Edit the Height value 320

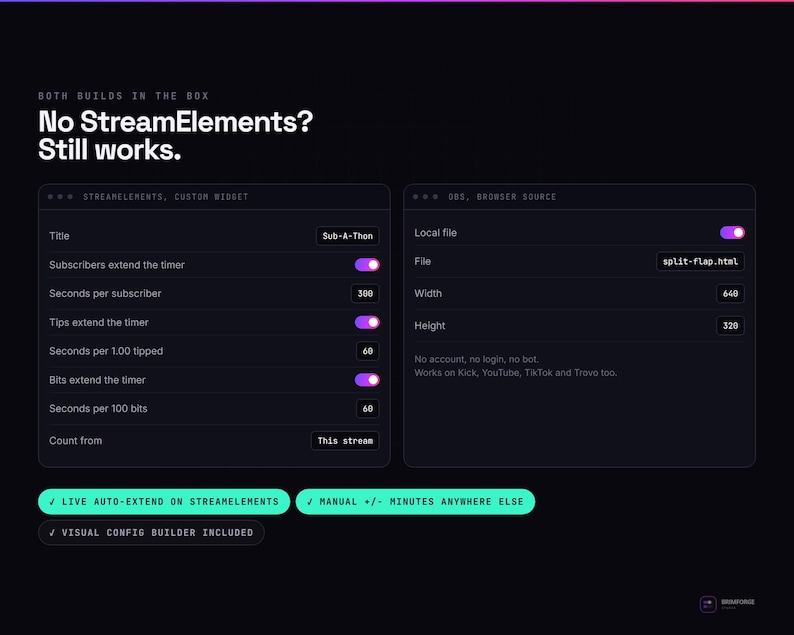tap(730, 326)
